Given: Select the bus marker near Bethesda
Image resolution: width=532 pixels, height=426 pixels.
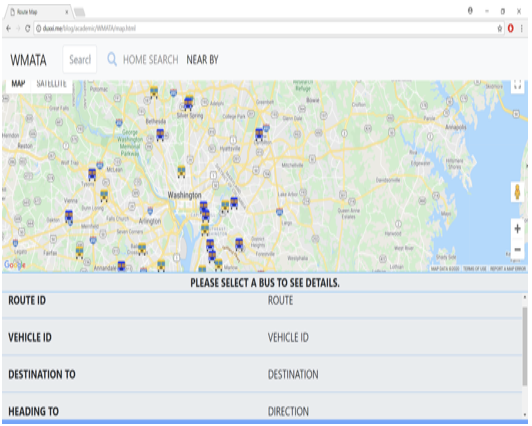Looking at the screenshot, I should tap(160, 135).
